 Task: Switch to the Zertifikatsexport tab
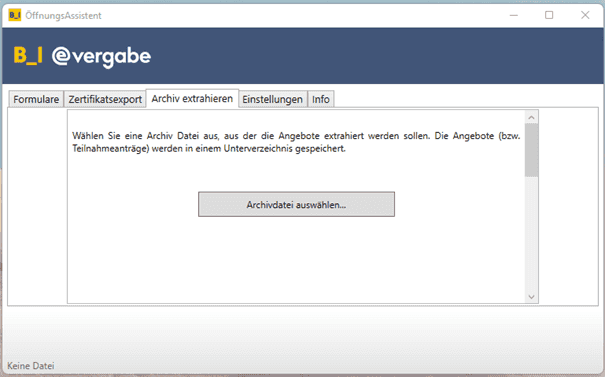(105, 99)
